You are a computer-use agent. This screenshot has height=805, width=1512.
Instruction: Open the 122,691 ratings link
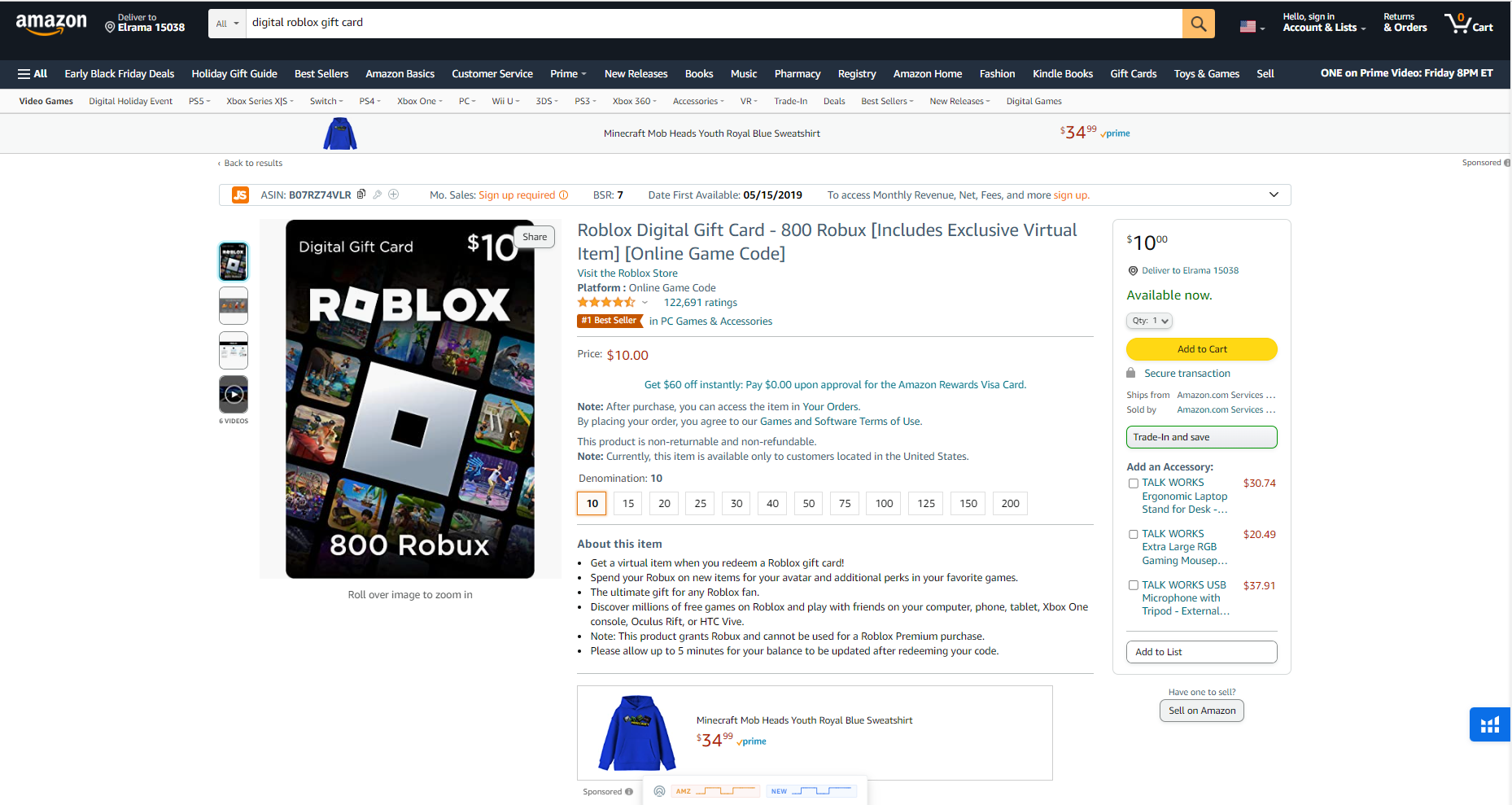(x=701, y=303)
